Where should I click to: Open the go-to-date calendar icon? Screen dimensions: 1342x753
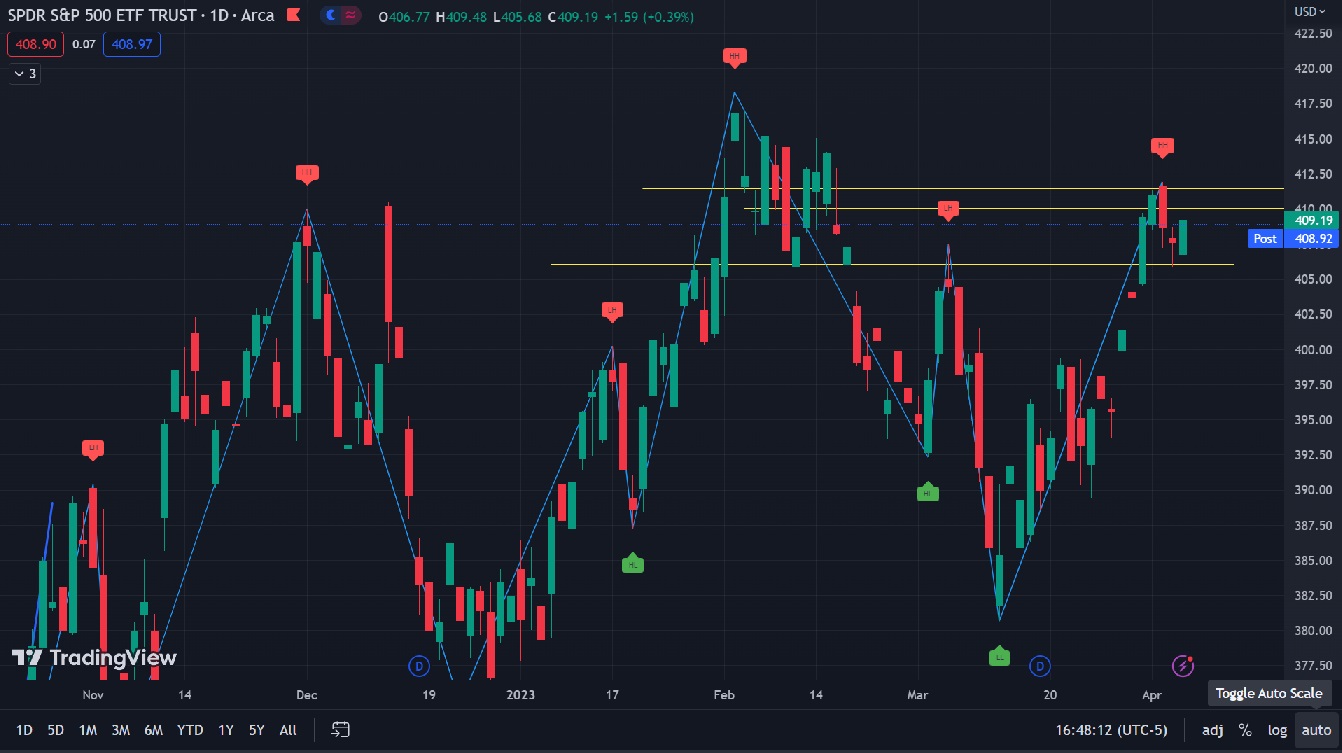[x=341, y=730]
